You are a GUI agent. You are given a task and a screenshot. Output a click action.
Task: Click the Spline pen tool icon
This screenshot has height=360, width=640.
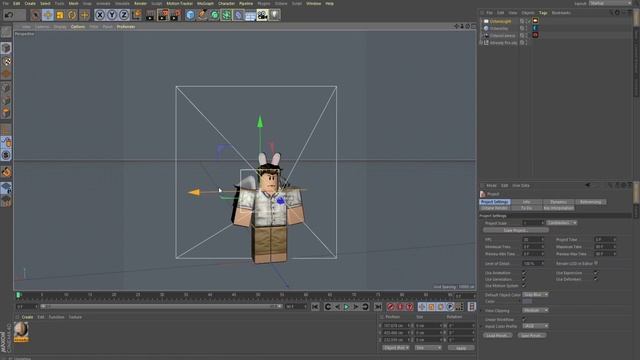202,15
